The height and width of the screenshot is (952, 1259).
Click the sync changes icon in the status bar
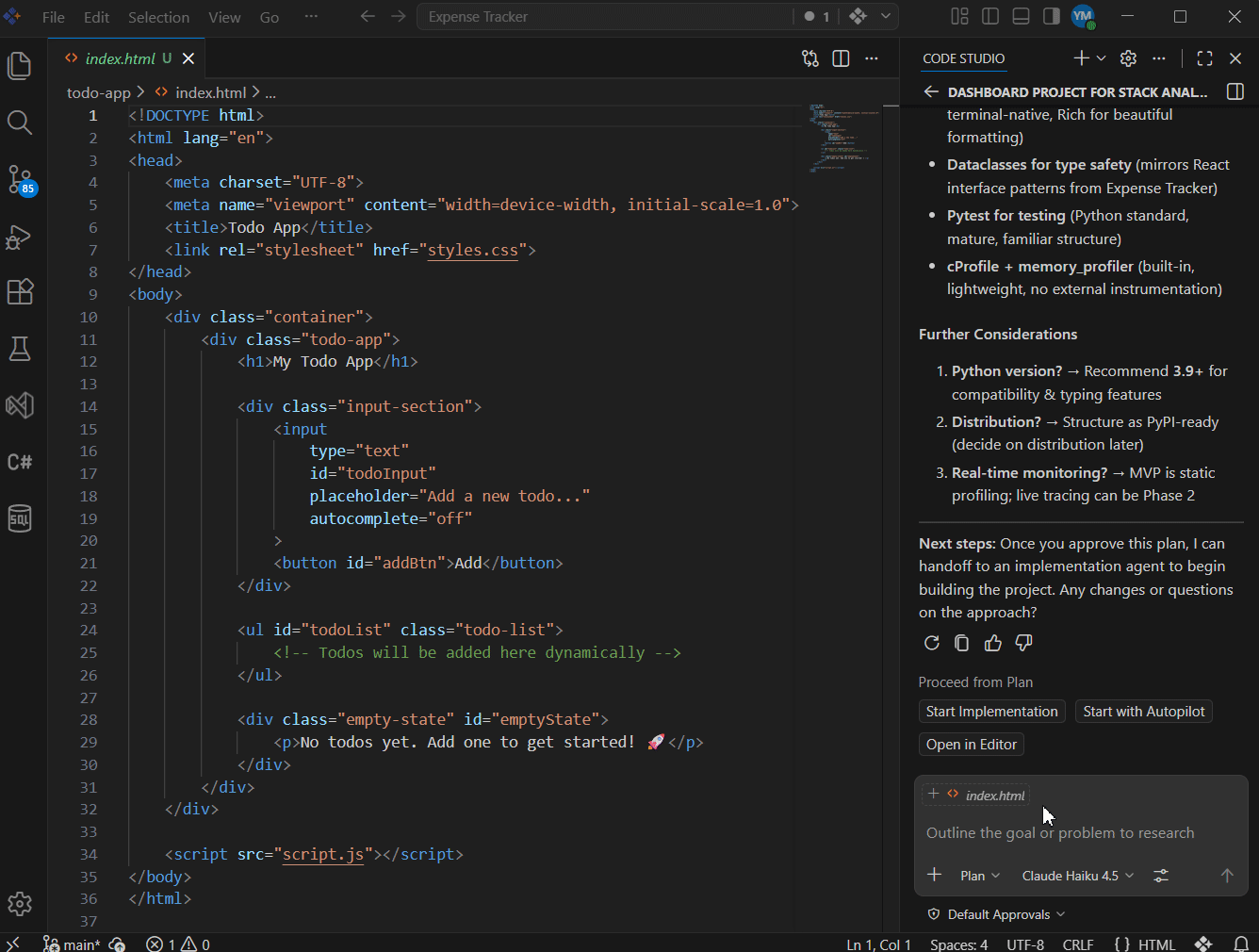(118, 944)
